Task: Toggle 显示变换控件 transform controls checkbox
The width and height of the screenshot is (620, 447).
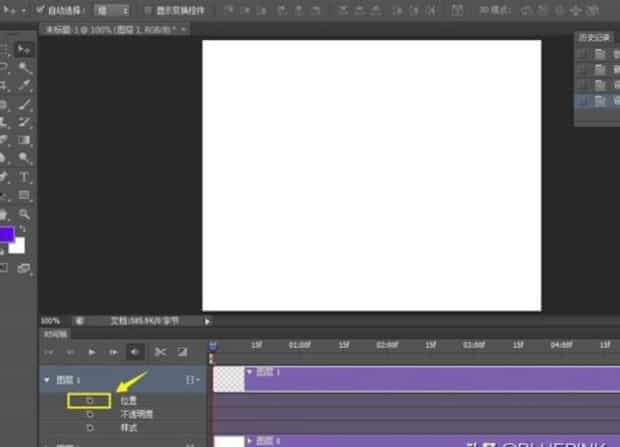Action: point(147,10)
